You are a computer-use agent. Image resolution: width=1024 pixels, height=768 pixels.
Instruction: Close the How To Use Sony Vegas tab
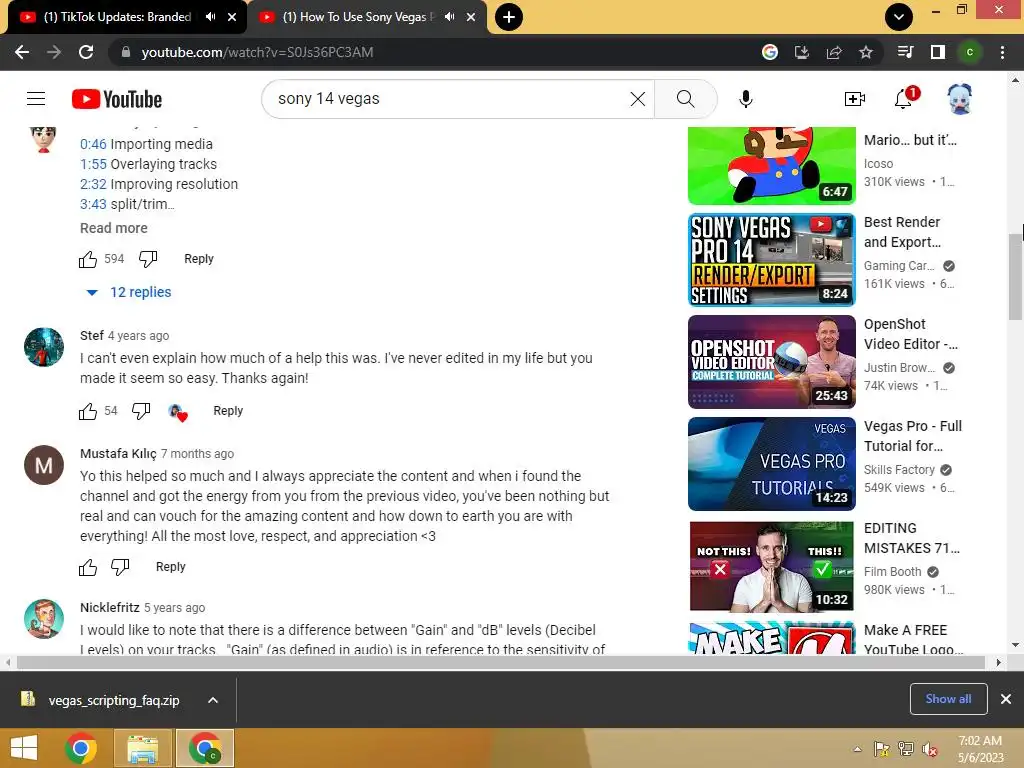(x=471, y=17)
